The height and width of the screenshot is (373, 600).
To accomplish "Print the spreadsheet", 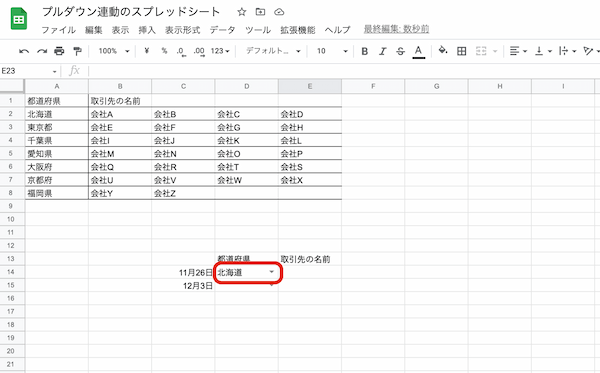I will [59, 51].
